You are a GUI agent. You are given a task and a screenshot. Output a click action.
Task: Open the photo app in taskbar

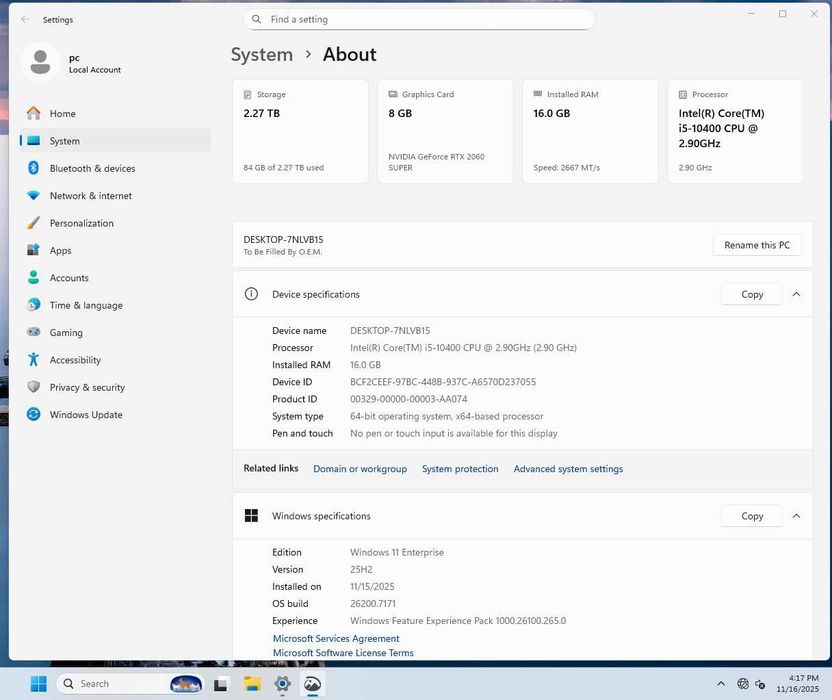(x=313, y=685)
